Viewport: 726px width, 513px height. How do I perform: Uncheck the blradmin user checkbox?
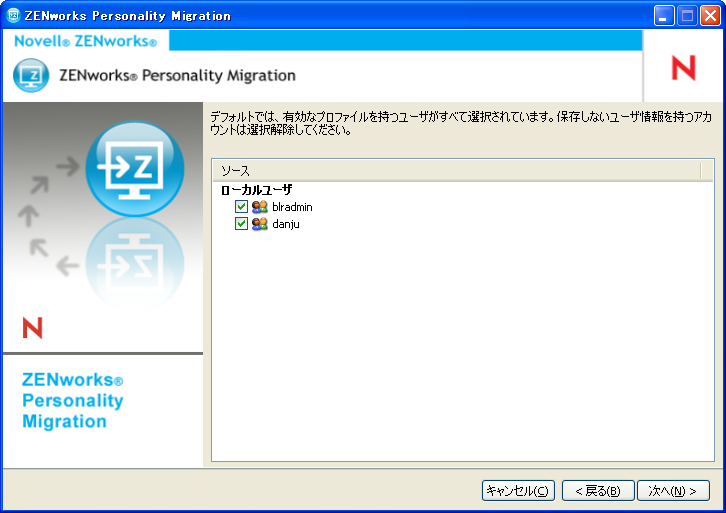pyautogui.click(x=241, y=206)
